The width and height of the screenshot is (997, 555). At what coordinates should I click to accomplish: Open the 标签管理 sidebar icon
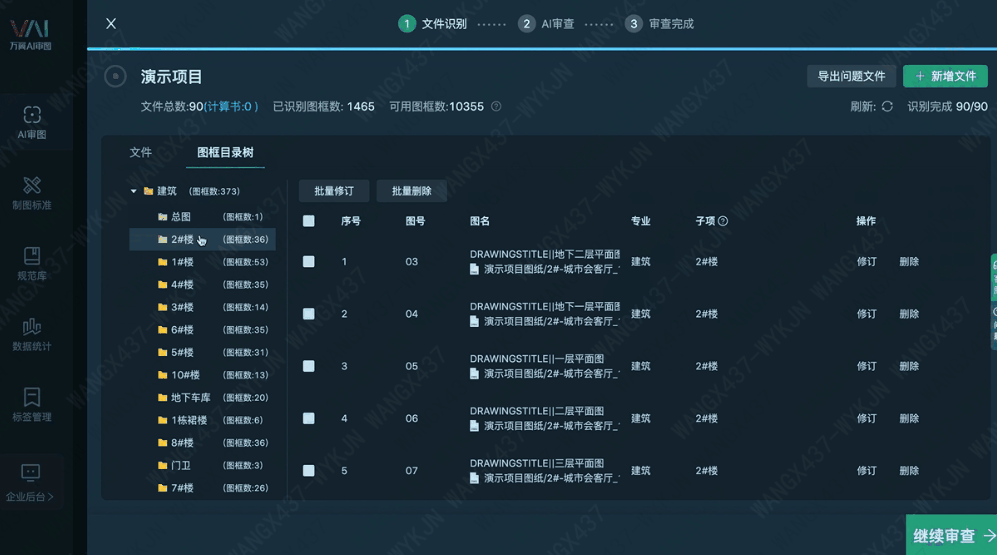click(32, 405)
